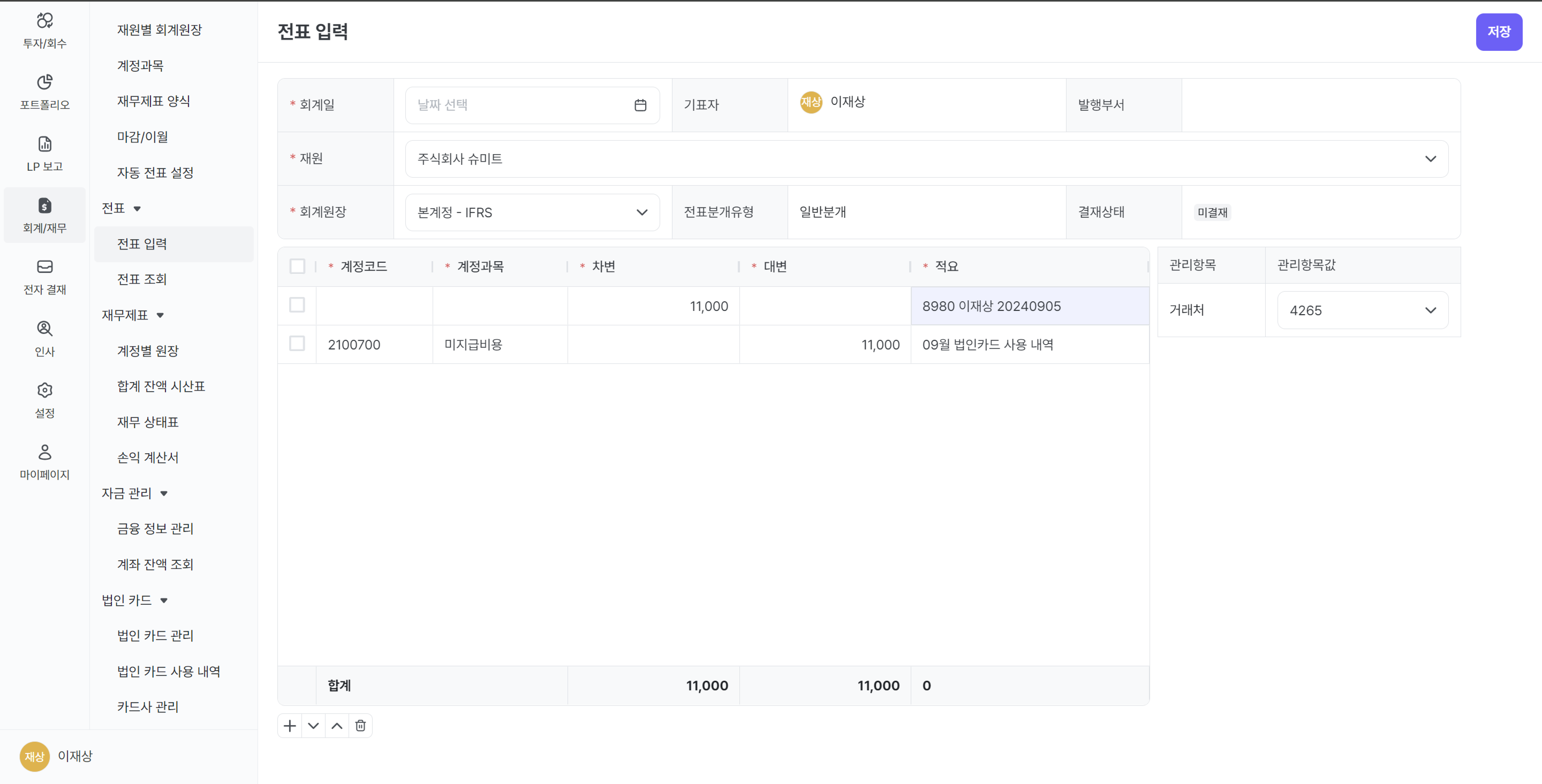Click the 적요 cell 09월 법인카드 사용 내역
The image size is (1542, 784).
click(x=1030, y=344)
